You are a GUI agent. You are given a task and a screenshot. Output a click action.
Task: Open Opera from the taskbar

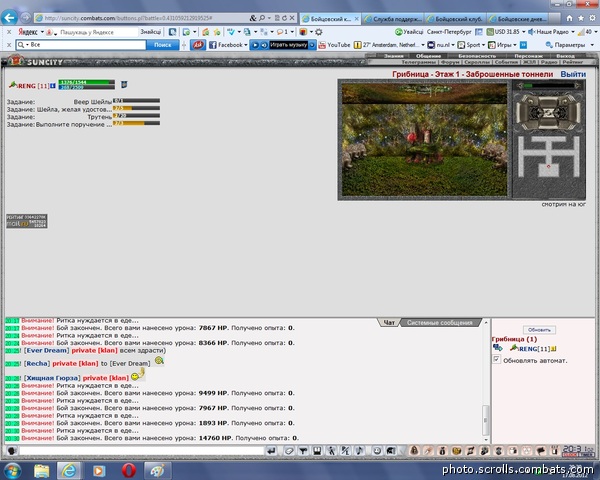click(x=129, y=470)
